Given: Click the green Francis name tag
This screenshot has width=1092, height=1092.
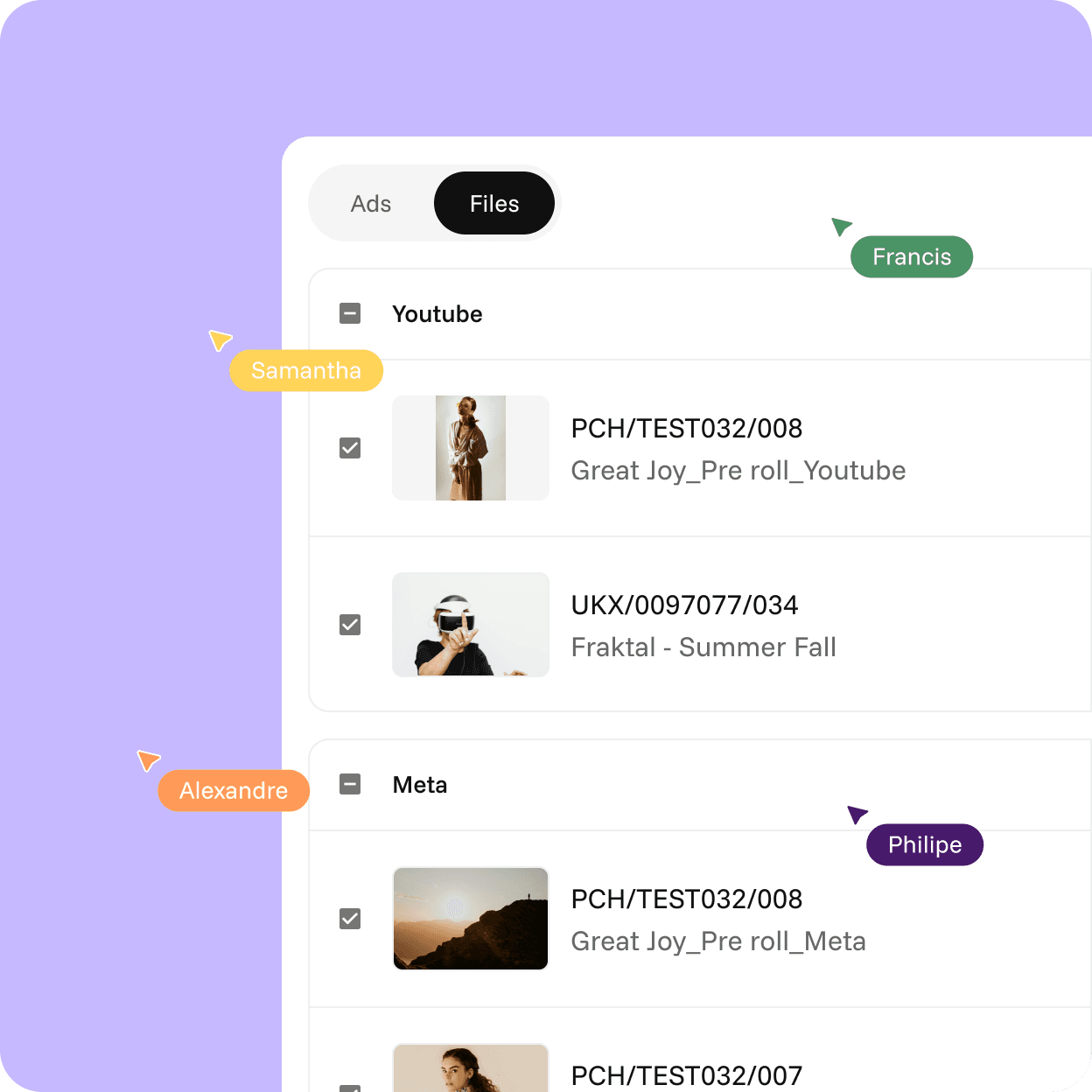Looking at the screenshot, I should pos(912,256).
